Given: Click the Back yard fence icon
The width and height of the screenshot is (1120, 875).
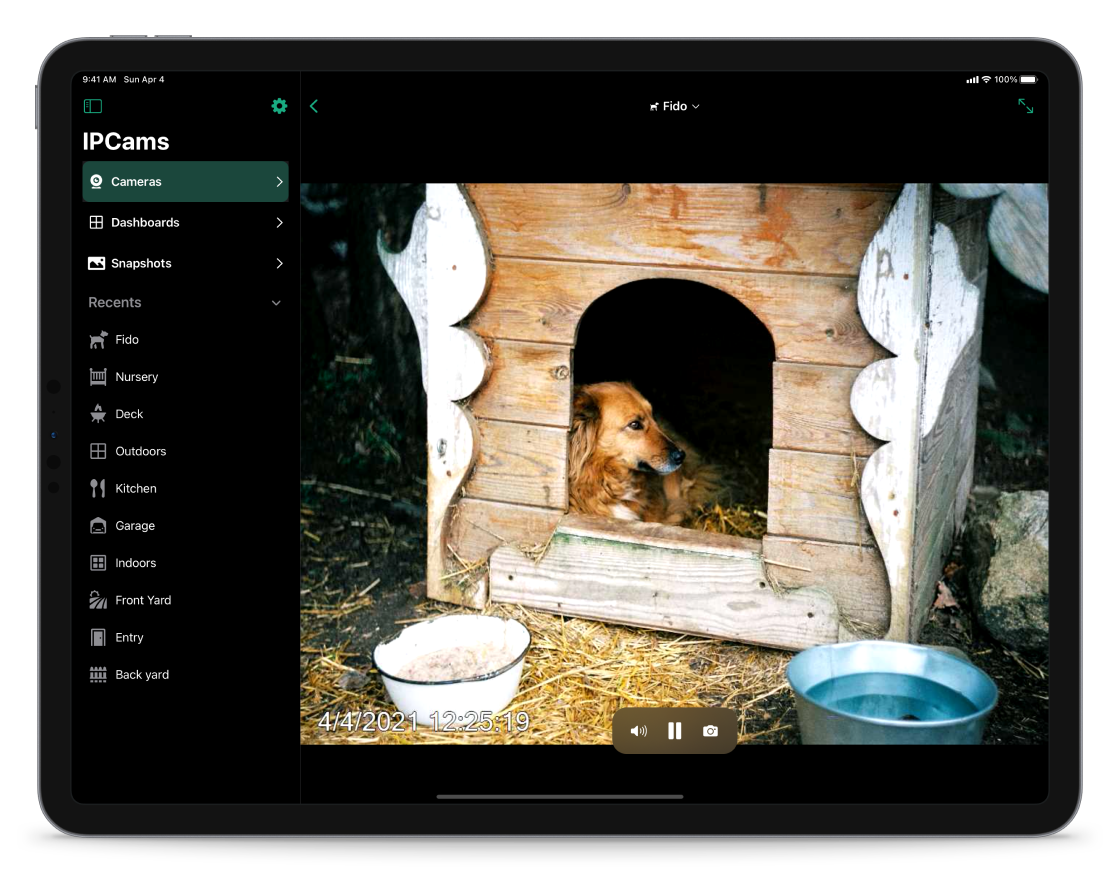Looking at the screenshot, I should [98, 675].
